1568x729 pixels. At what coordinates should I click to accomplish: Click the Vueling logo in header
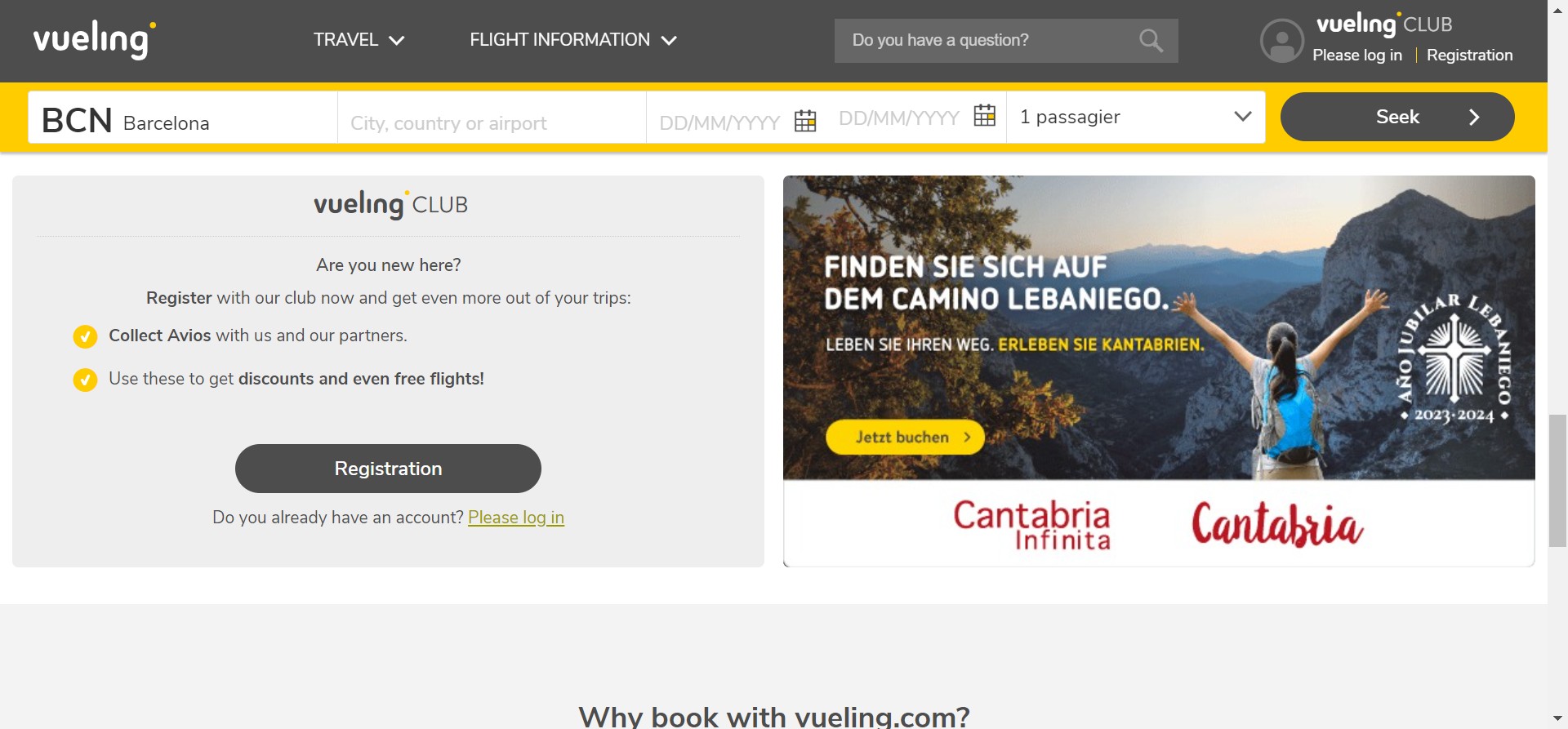(x=94, y=39)
